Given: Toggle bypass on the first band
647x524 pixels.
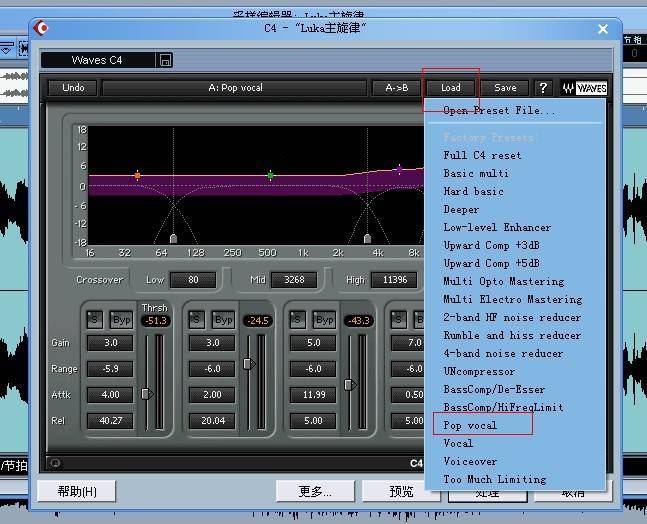Looking at the screenshot, I should click(122, 319).
